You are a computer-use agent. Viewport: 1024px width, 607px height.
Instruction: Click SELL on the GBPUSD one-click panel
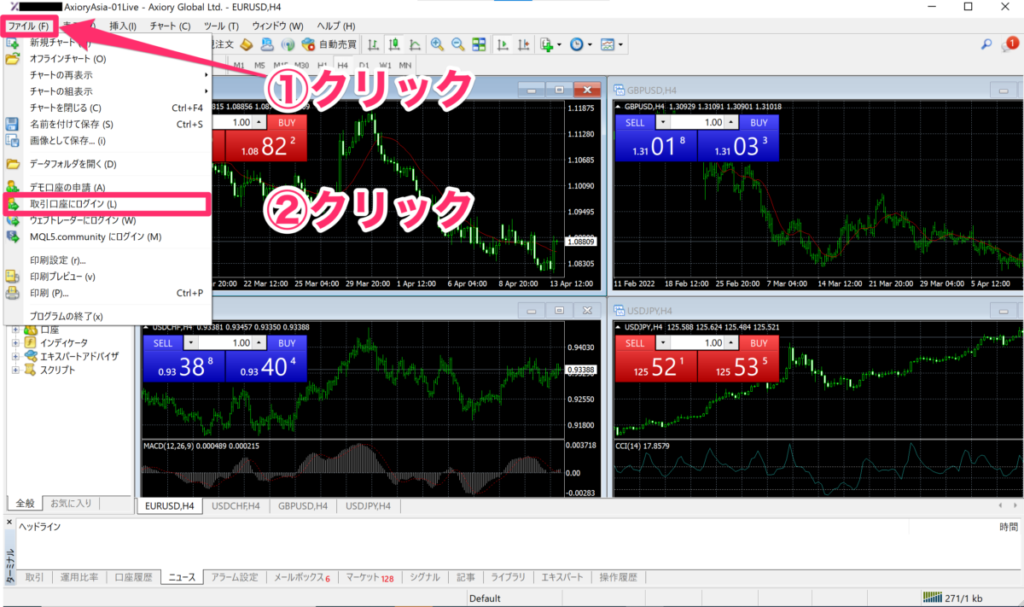[635, 123]
